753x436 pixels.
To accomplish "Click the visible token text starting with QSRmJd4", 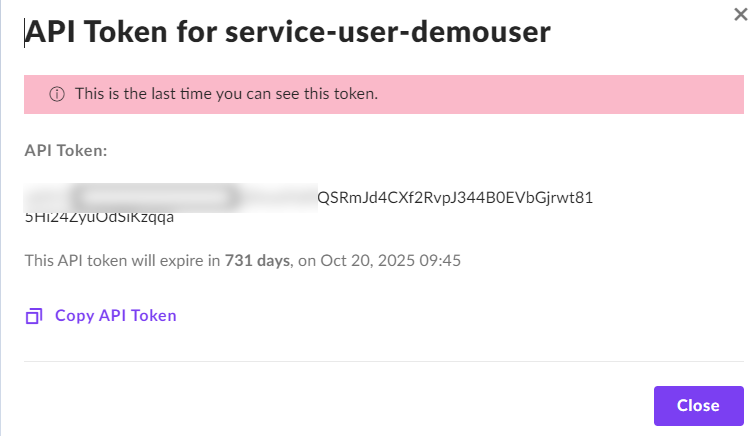I will tap(455, 197).
